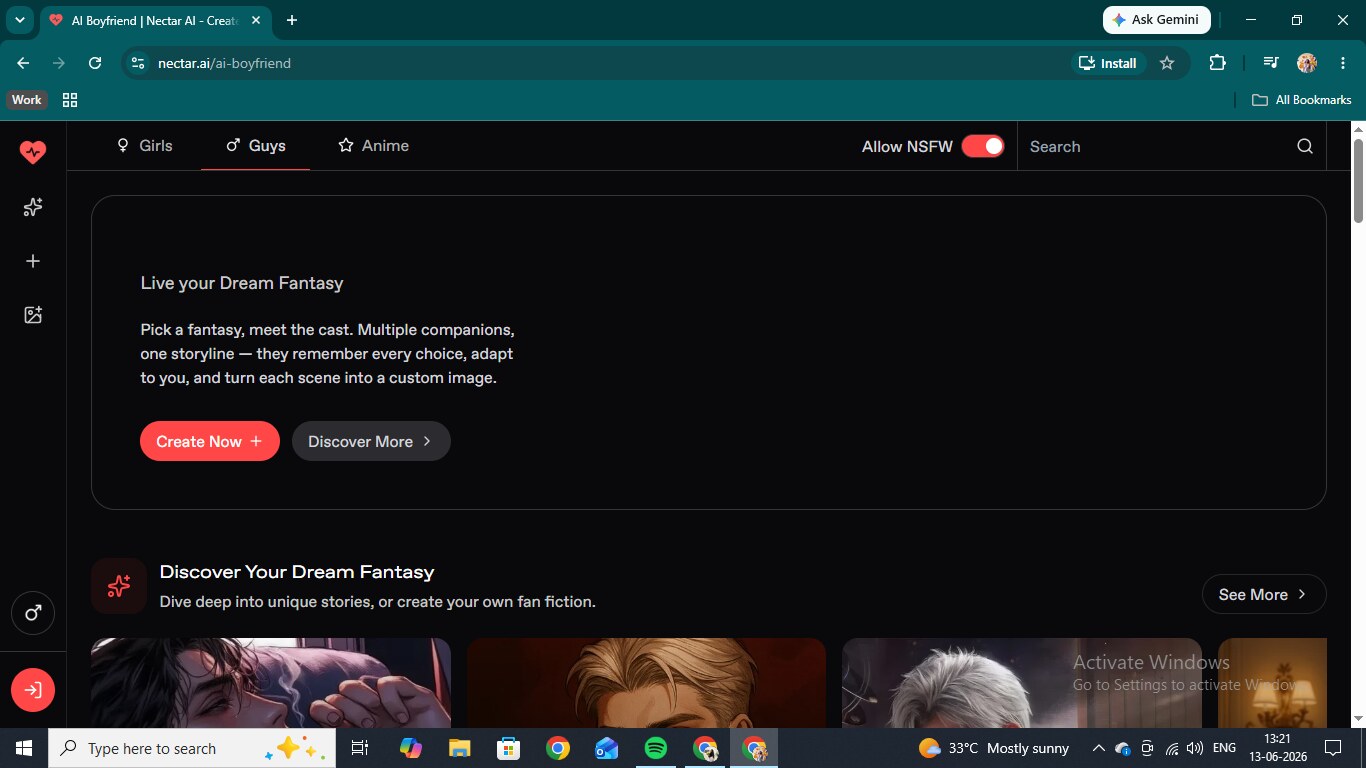Click the Nectar heart logo in sidebar
Image resolution: width=1366 pixels, height=768 pixels.
coord(33,152)
